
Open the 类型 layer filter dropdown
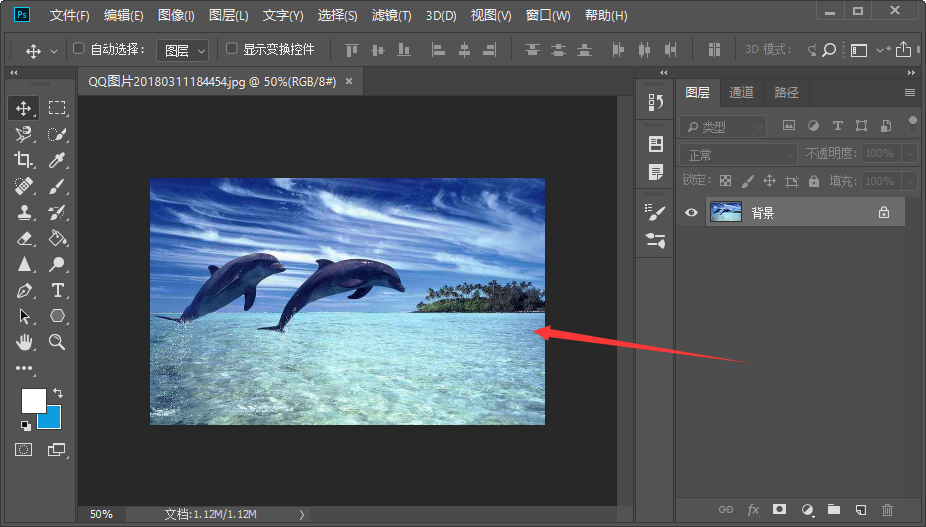pos(723,126)
